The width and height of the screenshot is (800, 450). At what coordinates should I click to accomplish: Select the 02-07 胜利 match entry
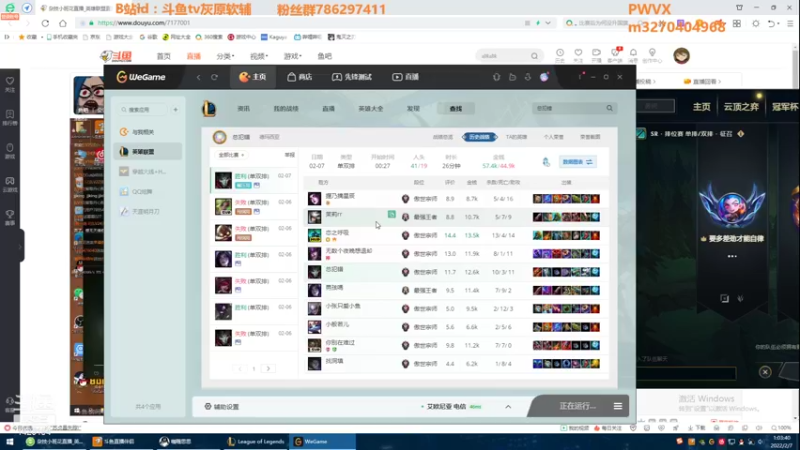pos(254,180)
